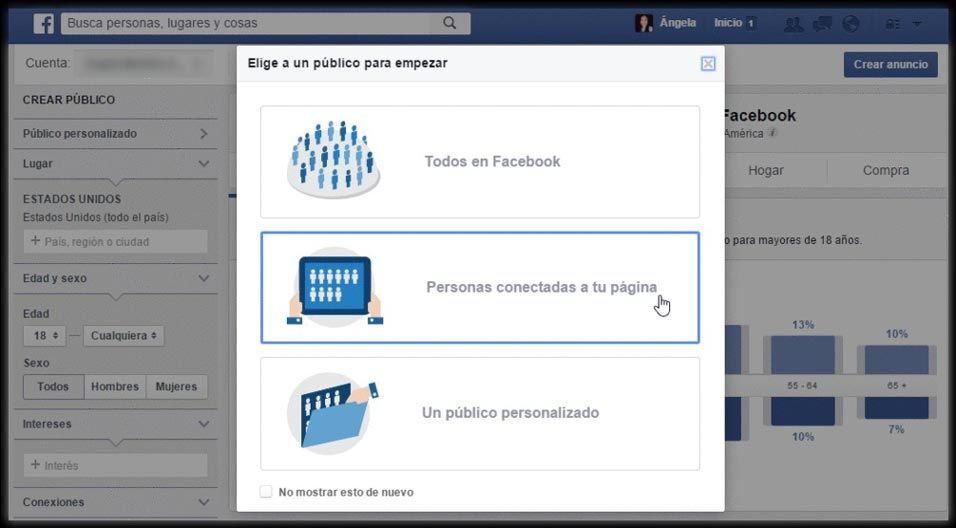Select Hombres gender toggle
956x528 pixels.
point(115,387)
